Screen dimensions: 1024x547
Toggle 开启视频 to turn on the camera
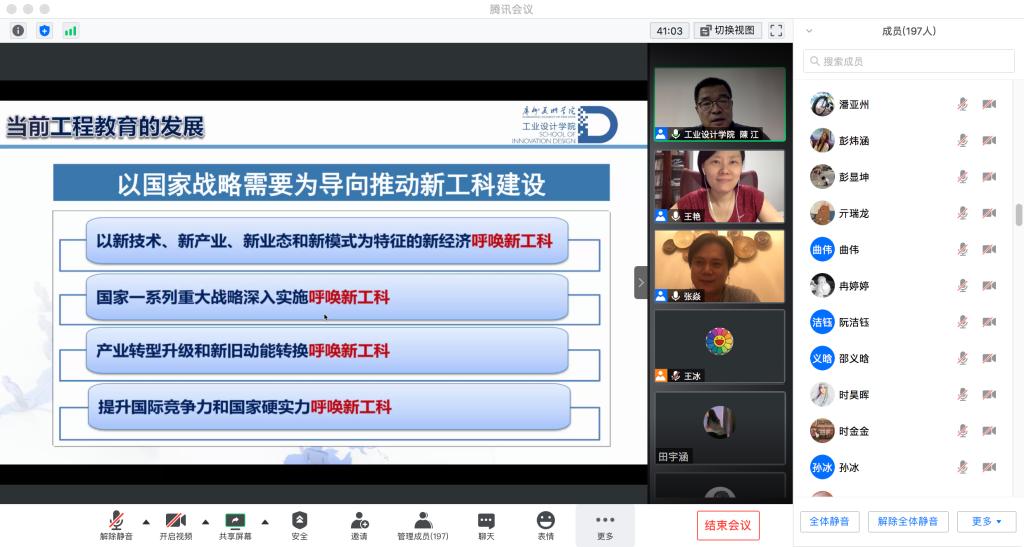[x=175, y=525]
